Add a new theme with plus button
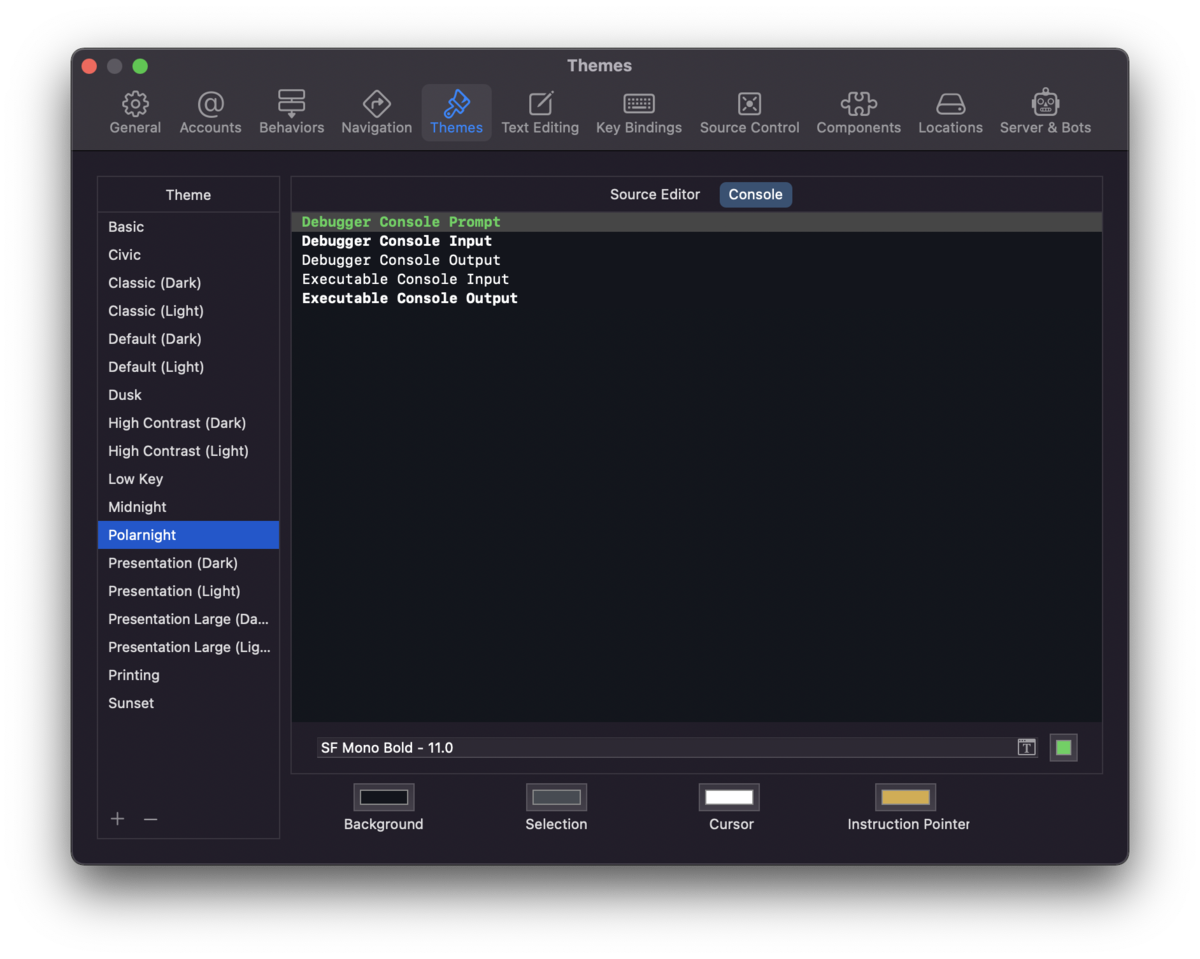This screenshot has height=959, width=1200. click(118, 819)
